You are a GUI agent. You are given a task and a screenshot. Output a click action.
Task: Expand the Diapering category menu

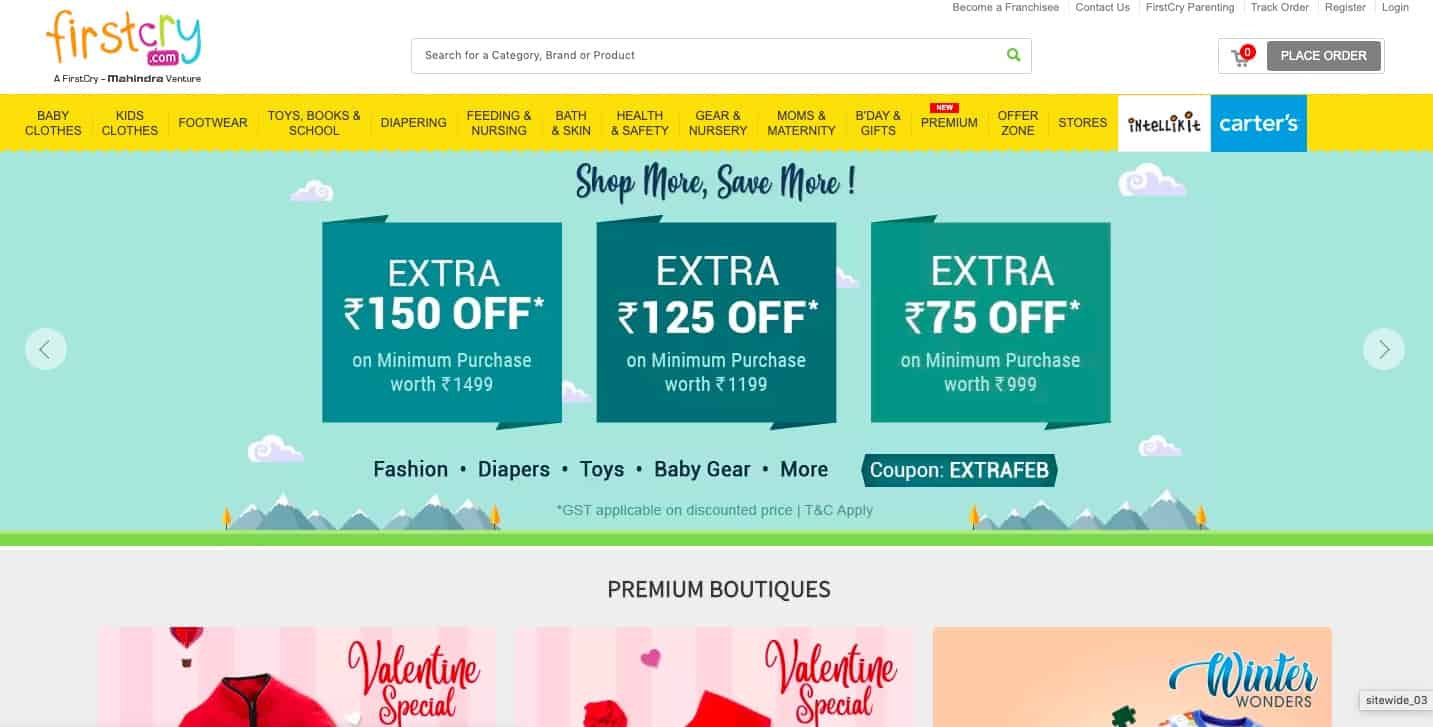tap(413, 123)
